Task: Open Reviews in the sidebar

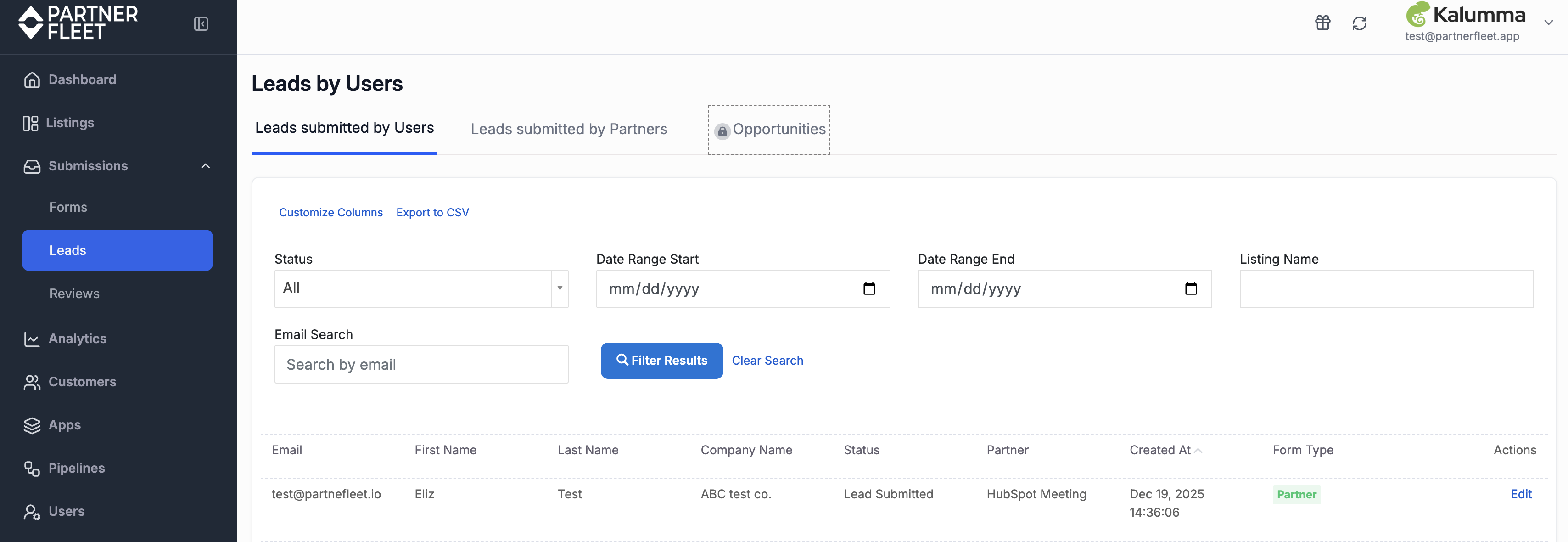Action: point(74,294)
